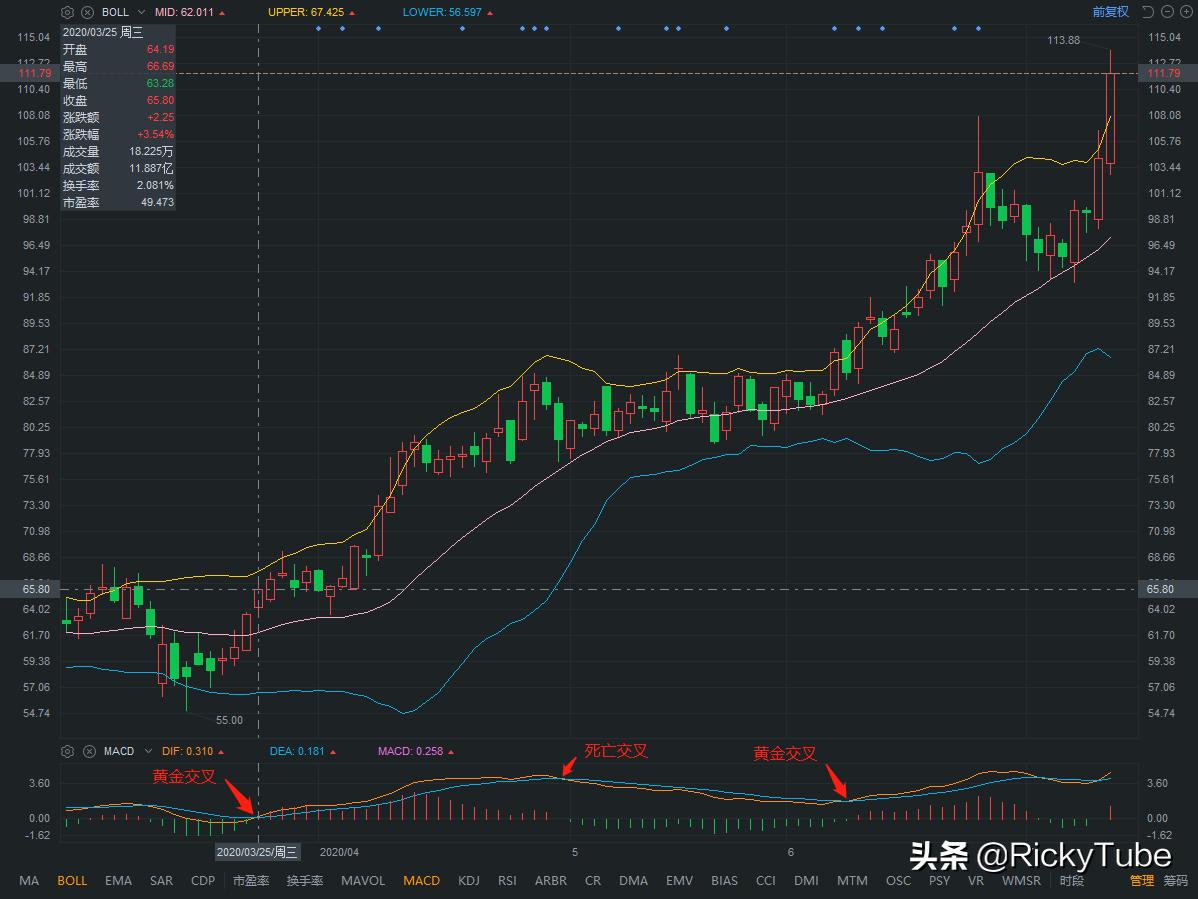The width and height of the screenshot is (1198, 899).
Task: Select the BOLL indicator tab
Action: click(72, 881)
